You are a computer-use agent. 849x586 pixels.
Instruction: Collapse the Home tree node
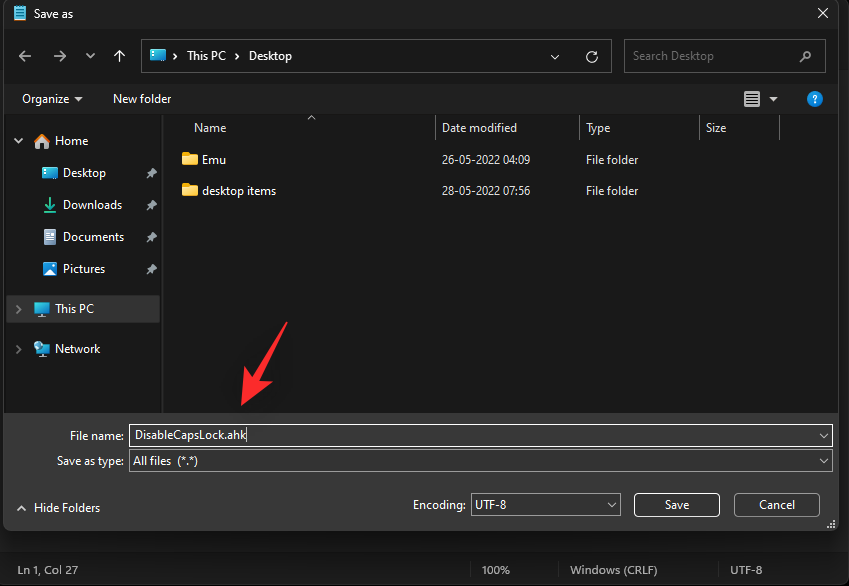point(18,141)
